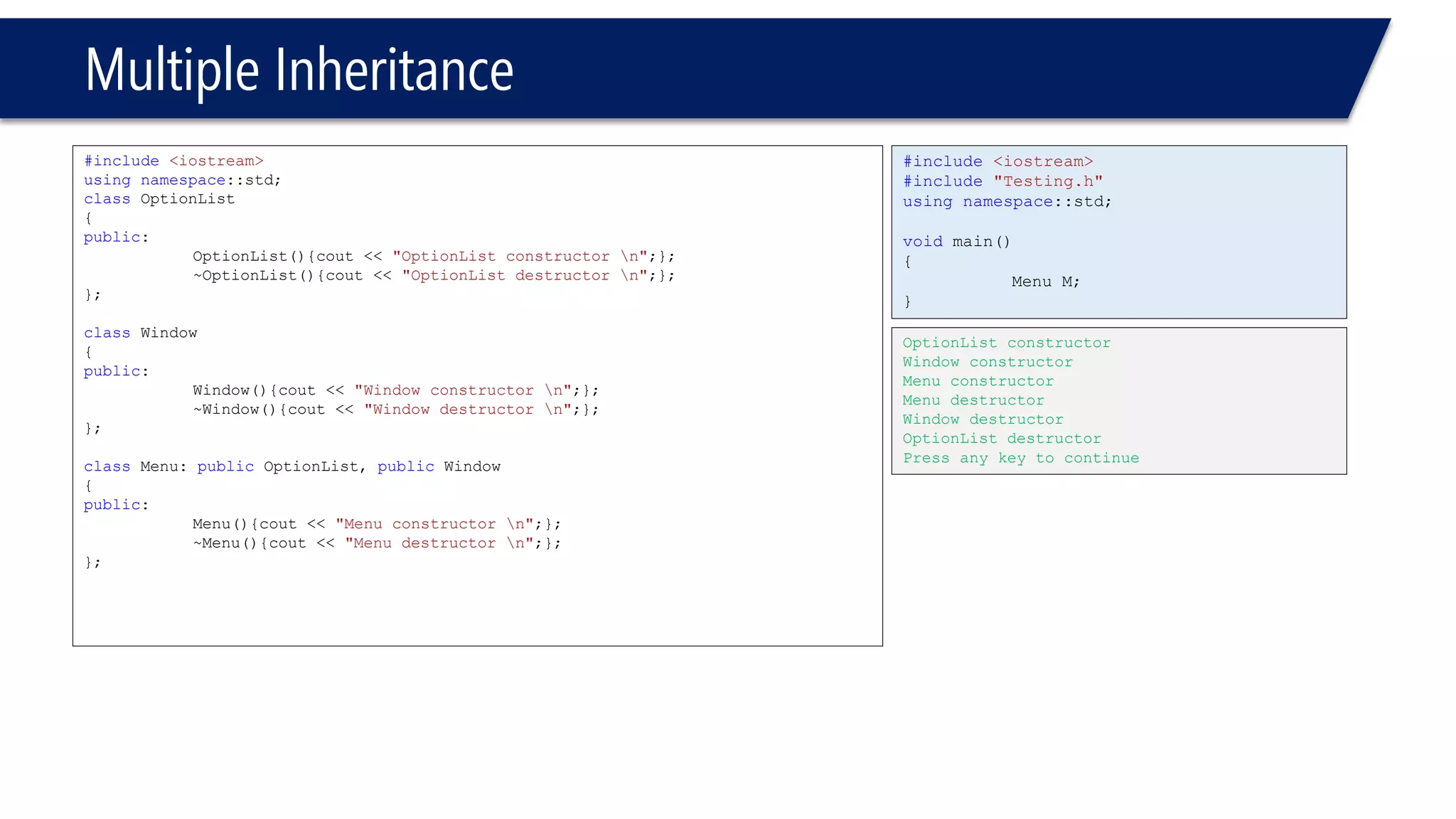Click the class Menu inheritance declaration
The image size is (1456, 819).
pos(292,467)
